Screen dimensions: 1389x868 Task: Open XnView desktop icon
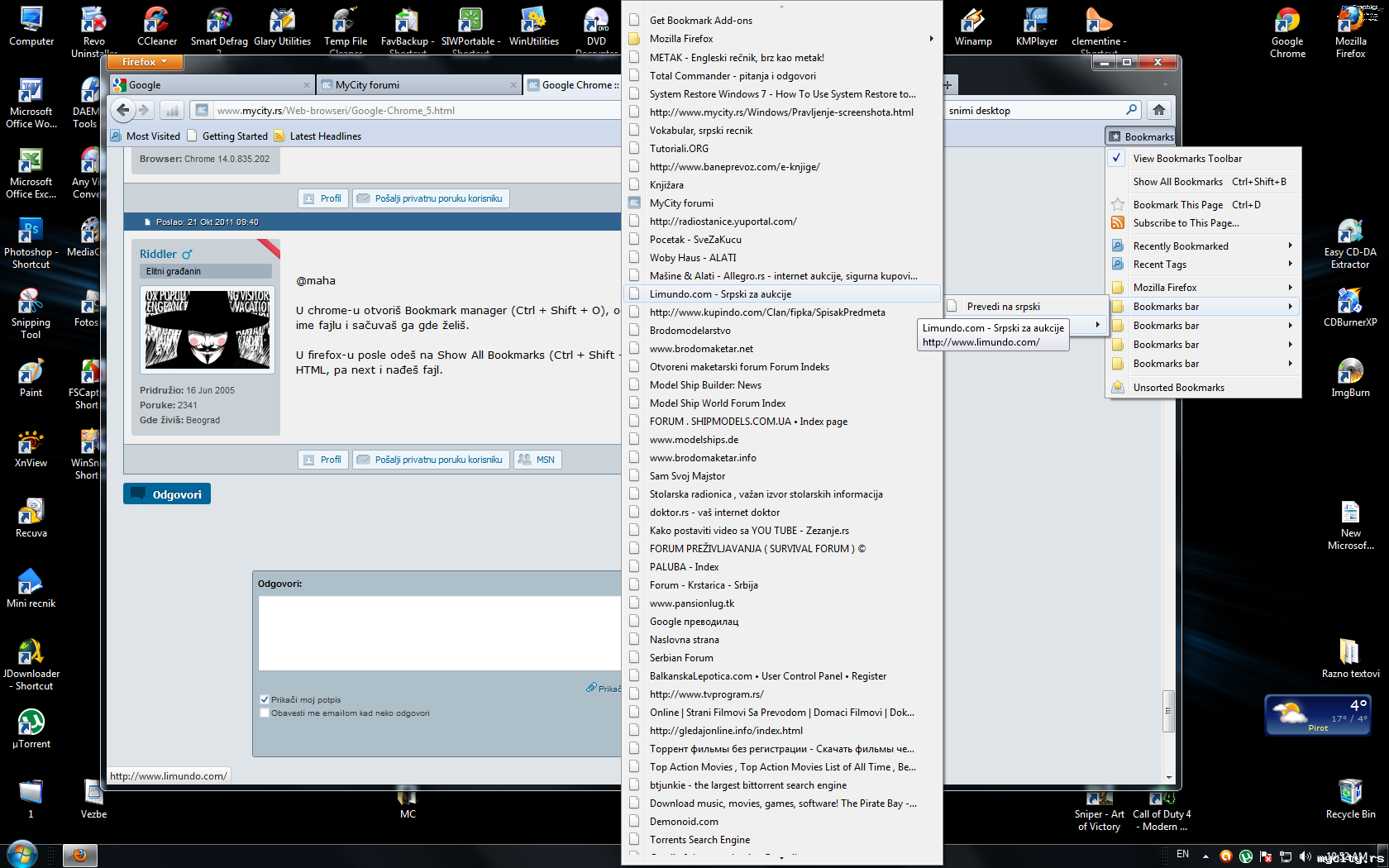31,449
